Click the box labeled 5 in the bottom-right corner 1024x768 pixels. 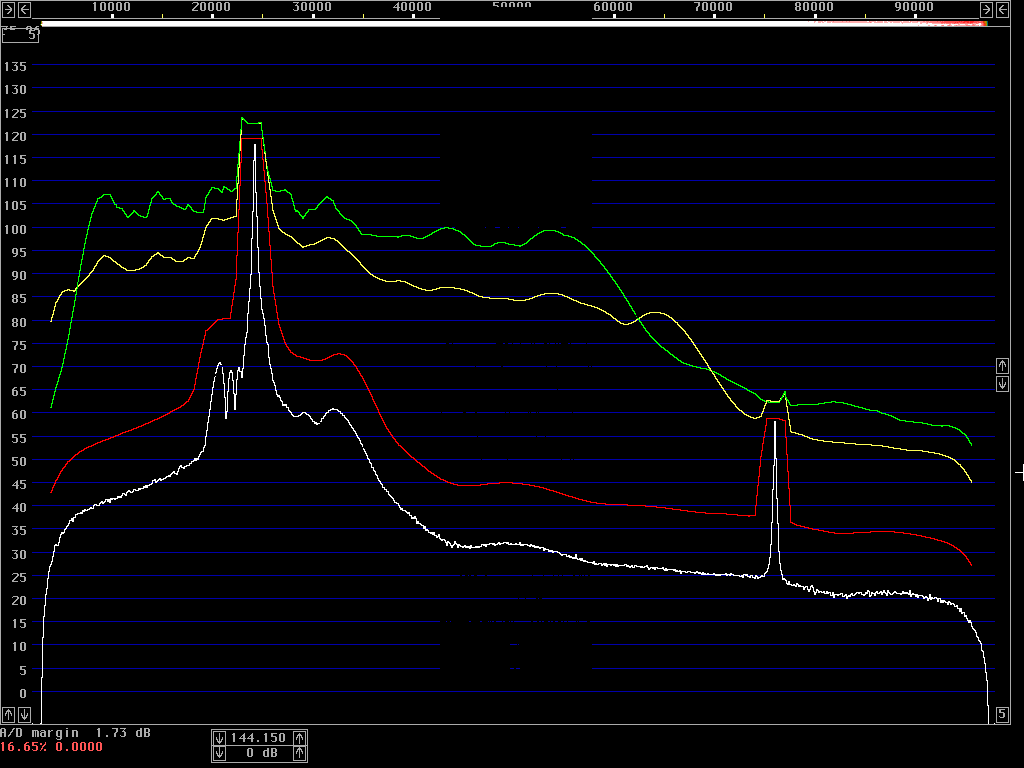tap(1002, 714)
